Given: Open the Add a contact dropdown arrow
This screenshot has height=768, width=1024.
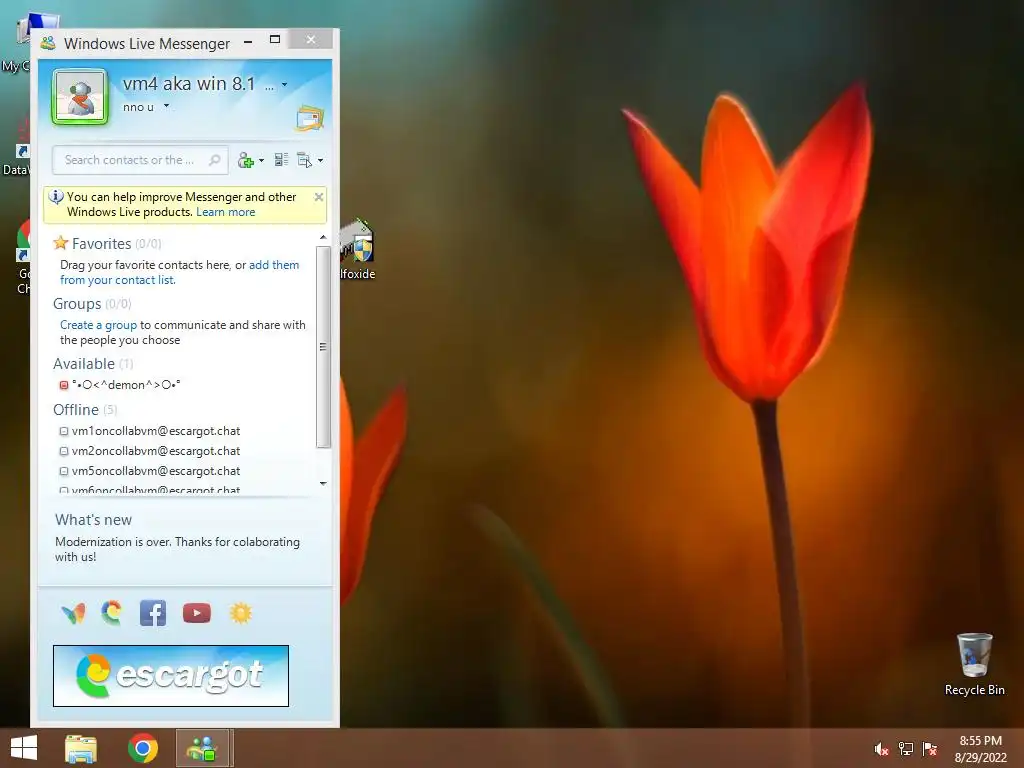Looking at the screenshot, I should coord(261,161).
